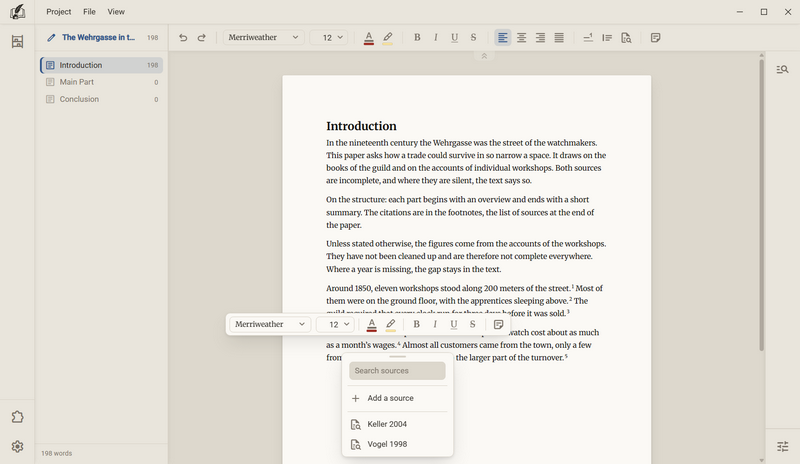Pick highlight color in the floating toolbar
Screen dimensions: 800x464
(x=391, y=324)
